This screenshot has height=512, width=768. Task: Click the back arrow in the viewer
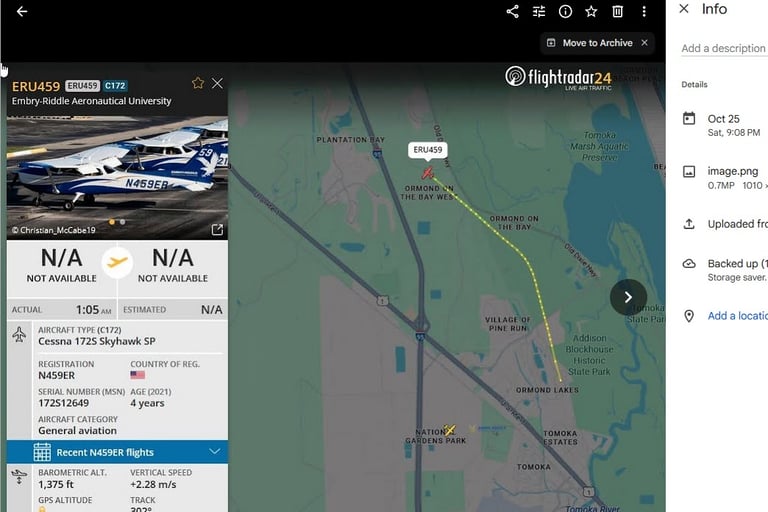22,11
